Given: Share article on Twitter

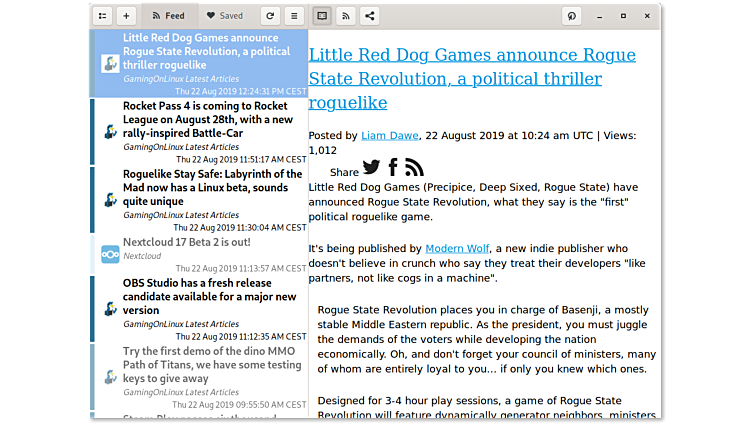Looking at the screenshot, I should tap(371, 167).
